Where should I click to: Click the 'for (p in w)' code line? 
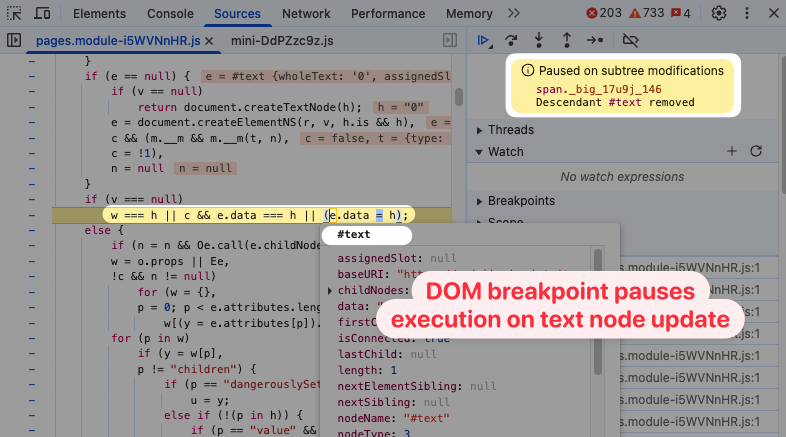150,338
